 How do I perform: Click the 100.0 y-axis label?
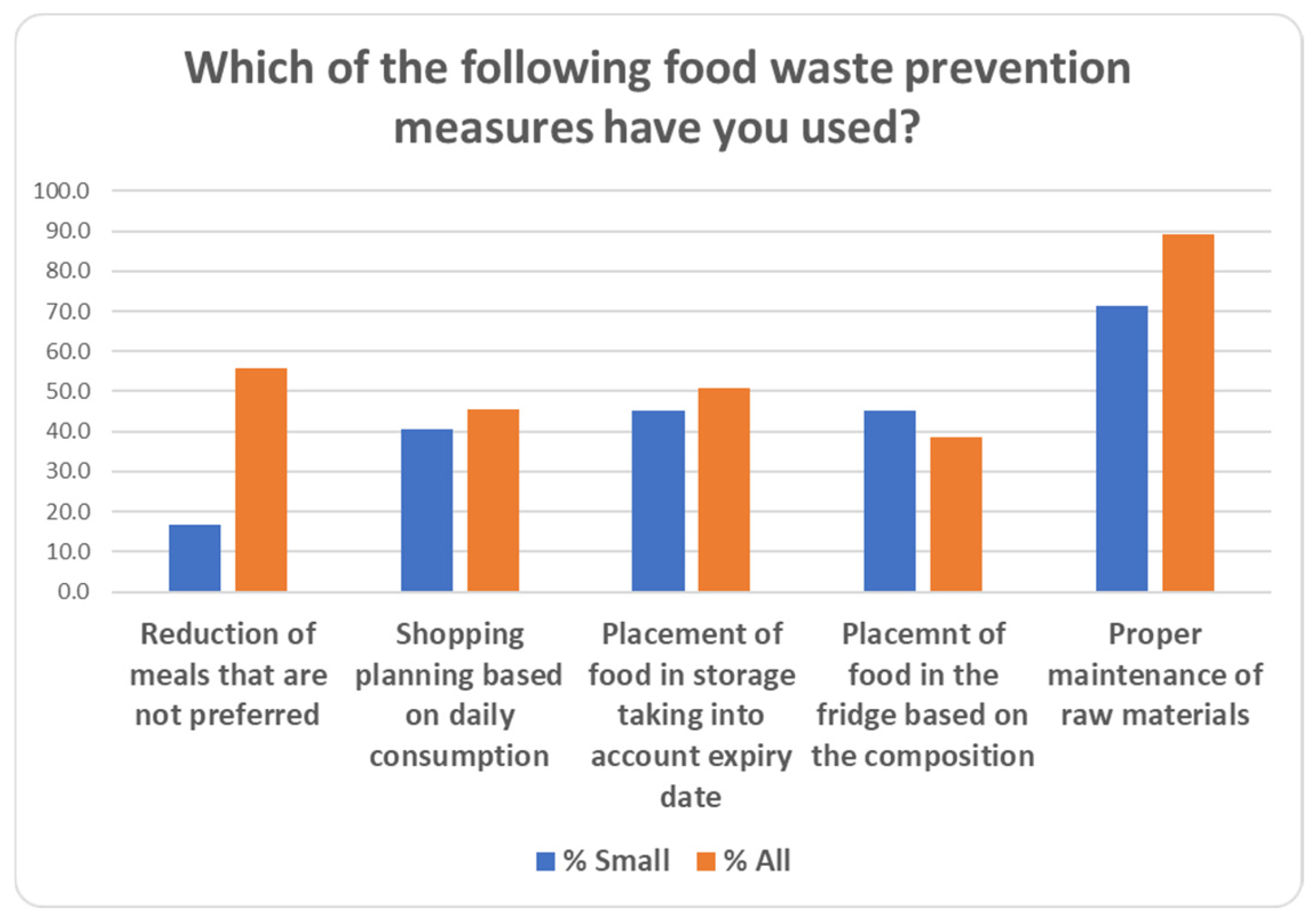point(61,191)
